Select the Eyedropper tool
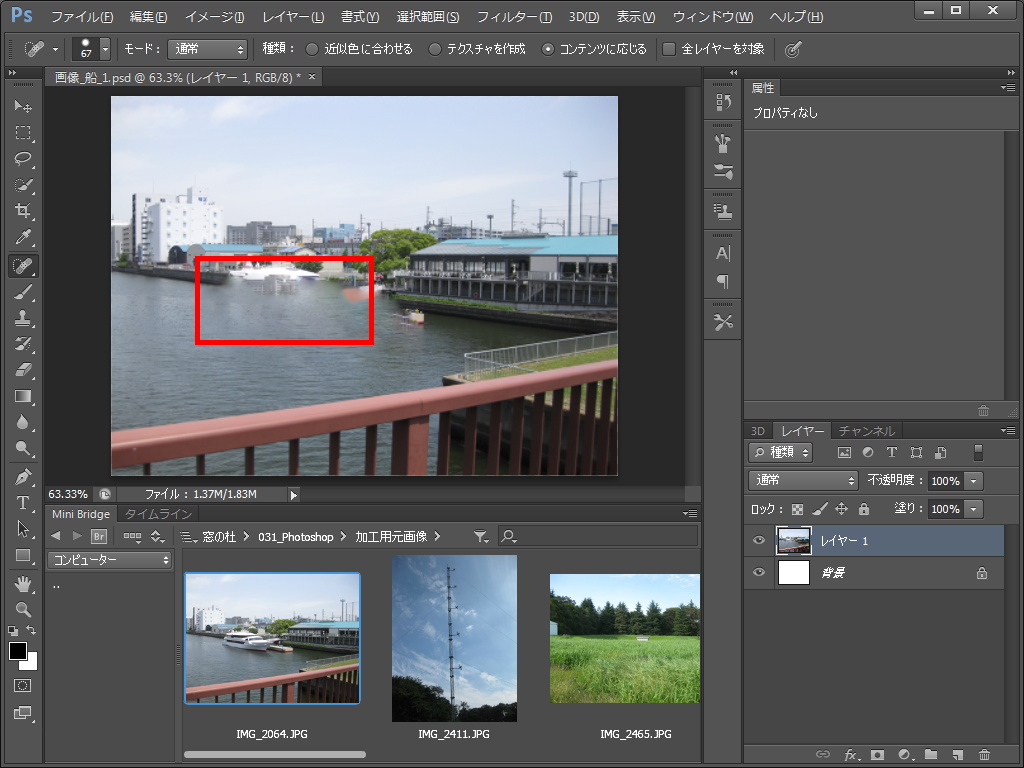 [x=23, y=238]
